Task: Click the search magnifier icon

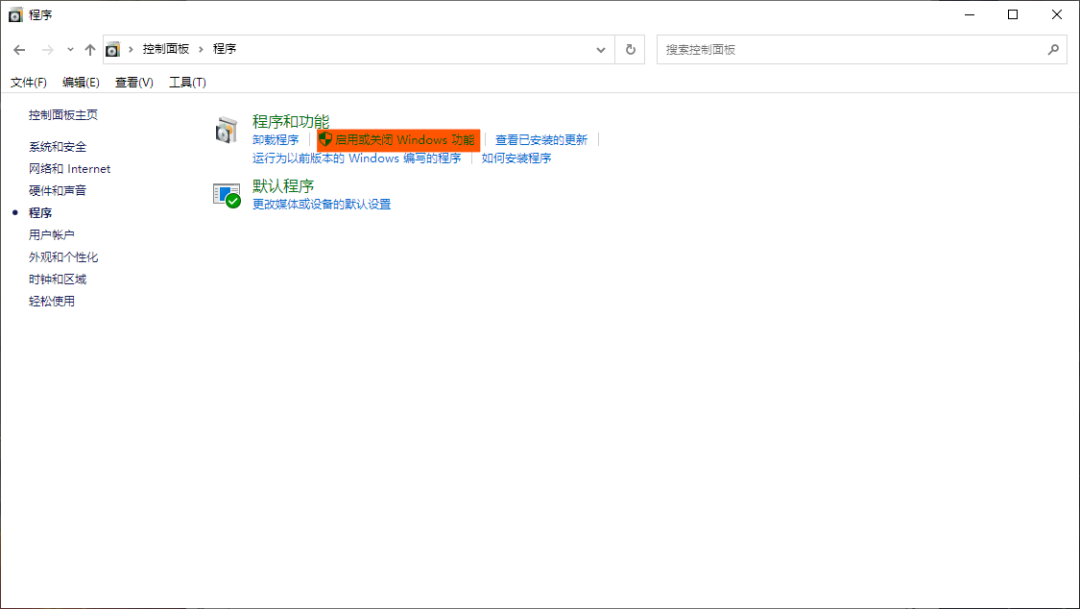Action: click(x=1053, y=49)
